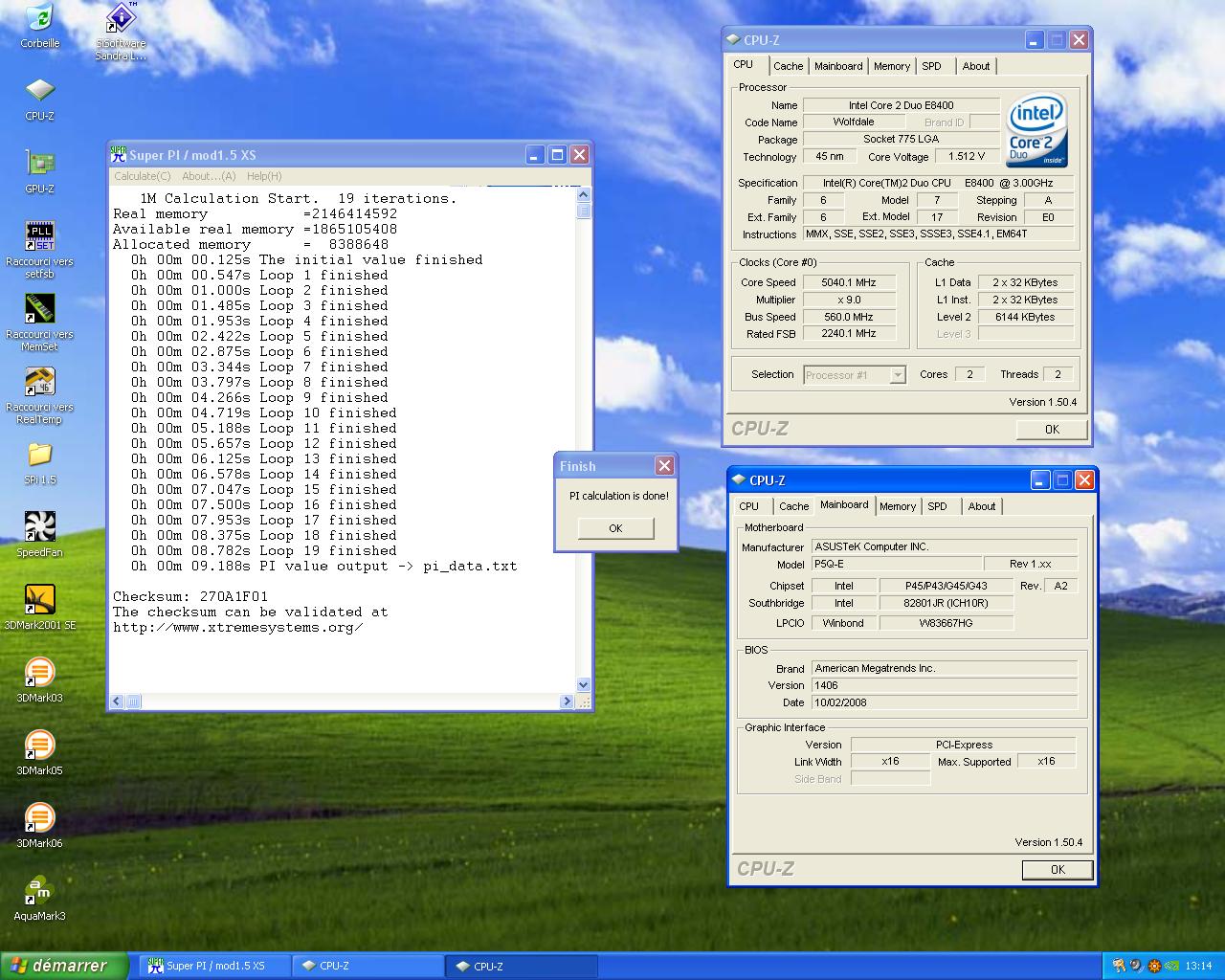Open the About...(A) menu in Super PI

pyautogui.click(x=209, y=176)
